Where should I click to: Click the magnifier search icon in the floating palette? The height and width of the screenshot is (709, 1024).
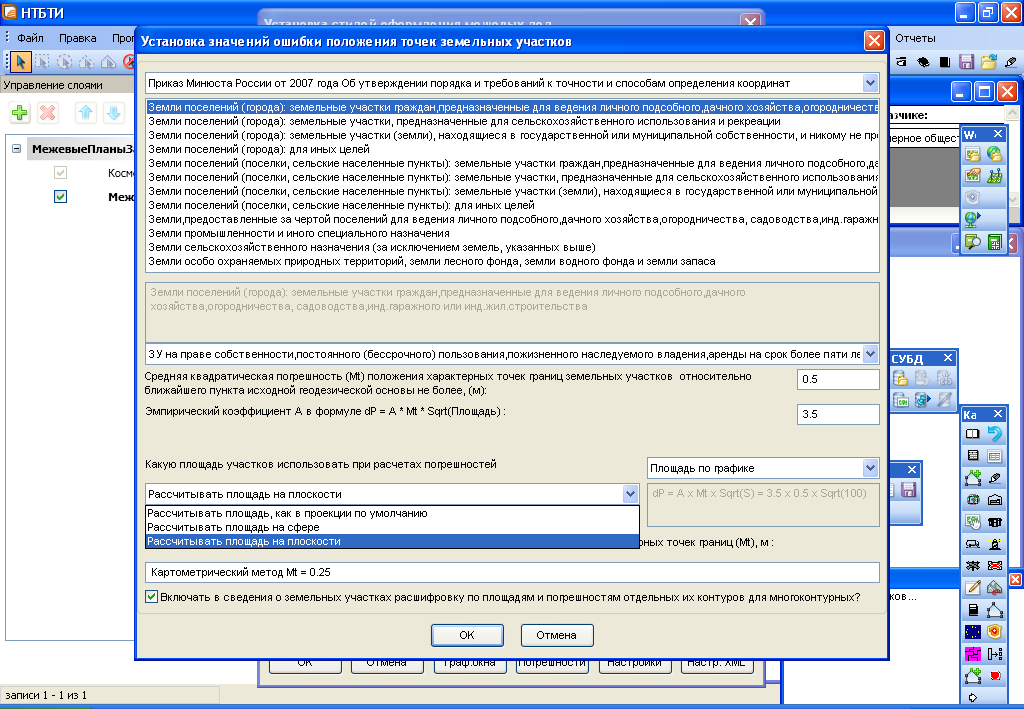coord(972,241)
